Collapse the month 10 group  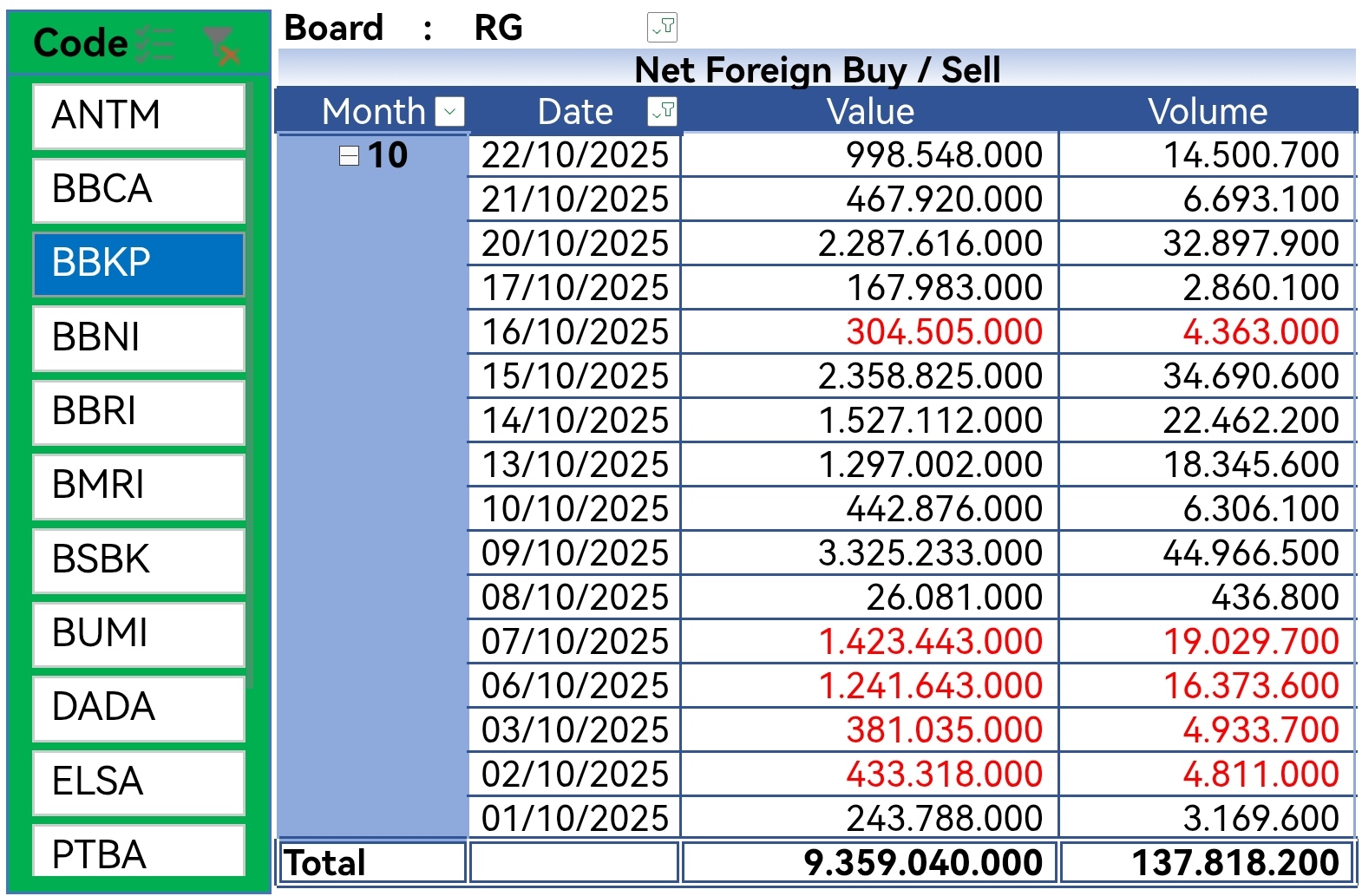[349, 155]
